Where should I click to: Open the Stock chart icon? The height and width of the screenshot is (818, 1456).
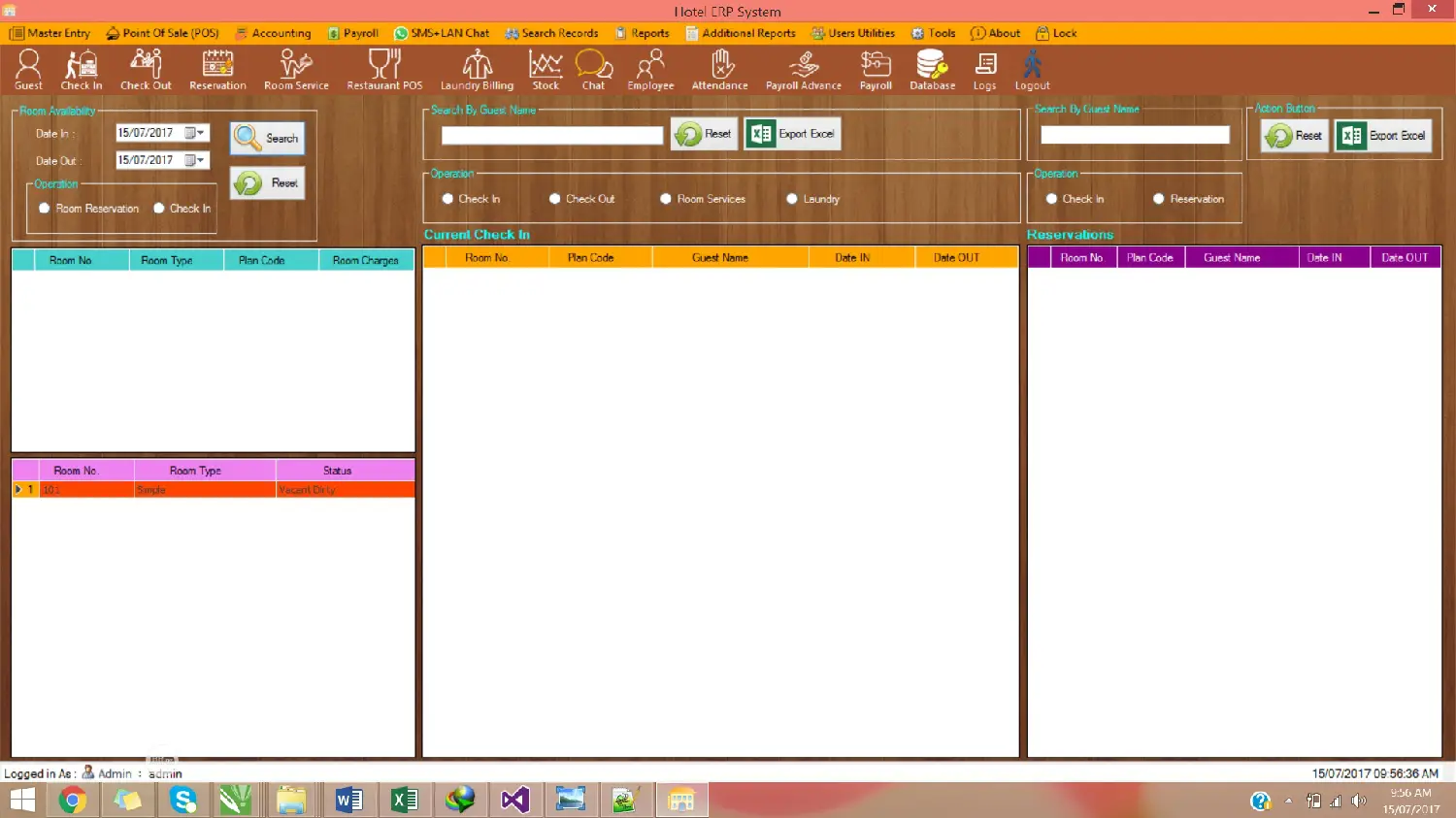tap(546, 70)
